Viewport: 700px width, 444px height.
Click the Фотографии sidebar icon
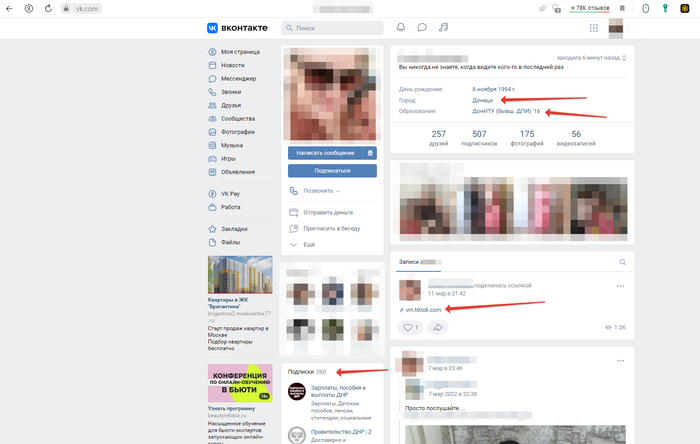212,132
